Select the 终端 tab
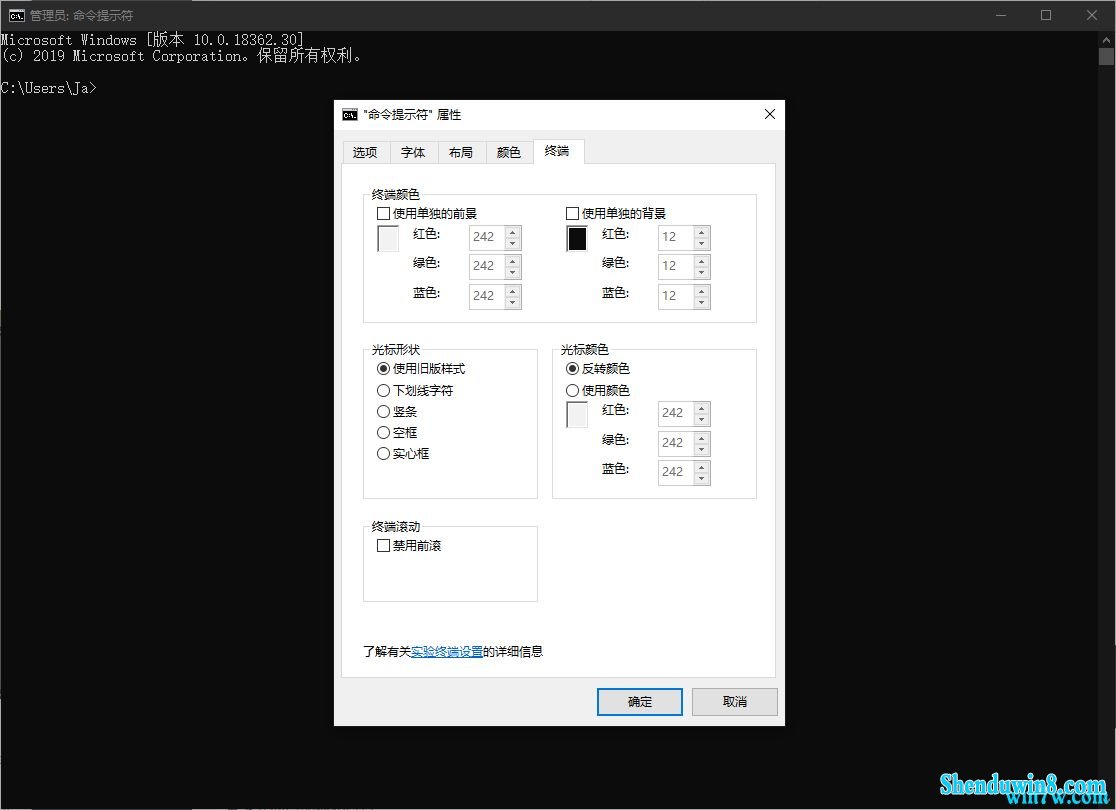The width and height of the screenshot is (1116, 810). 557,151
